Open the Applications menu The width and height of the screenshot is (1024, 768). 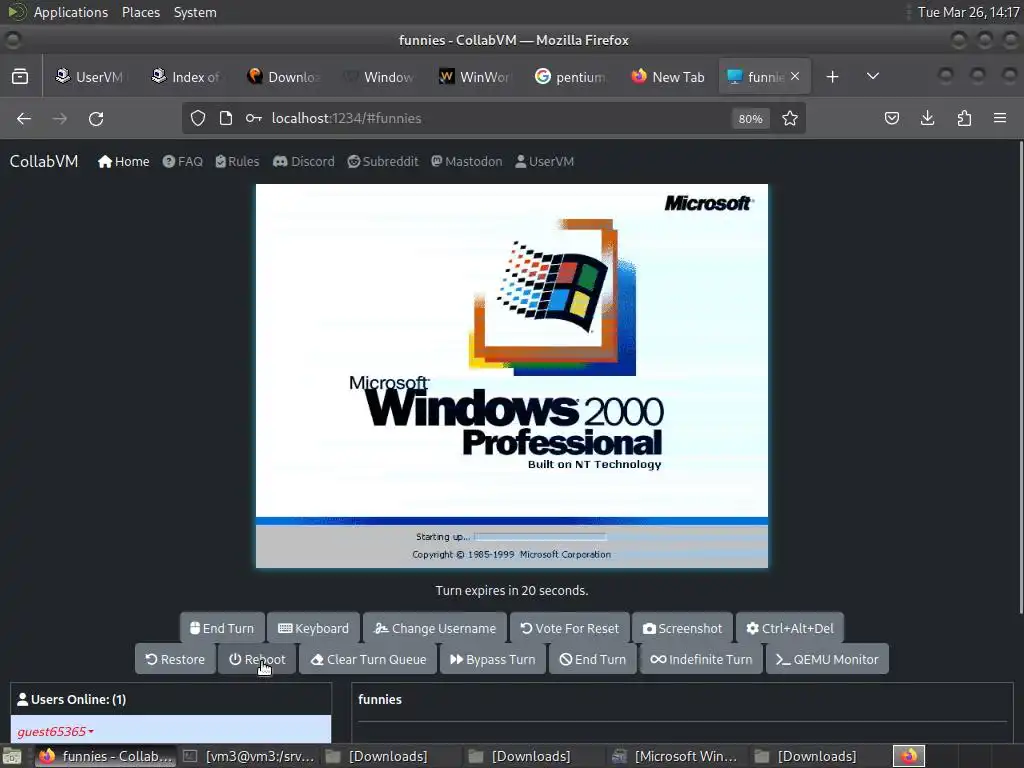pos(71,12)
